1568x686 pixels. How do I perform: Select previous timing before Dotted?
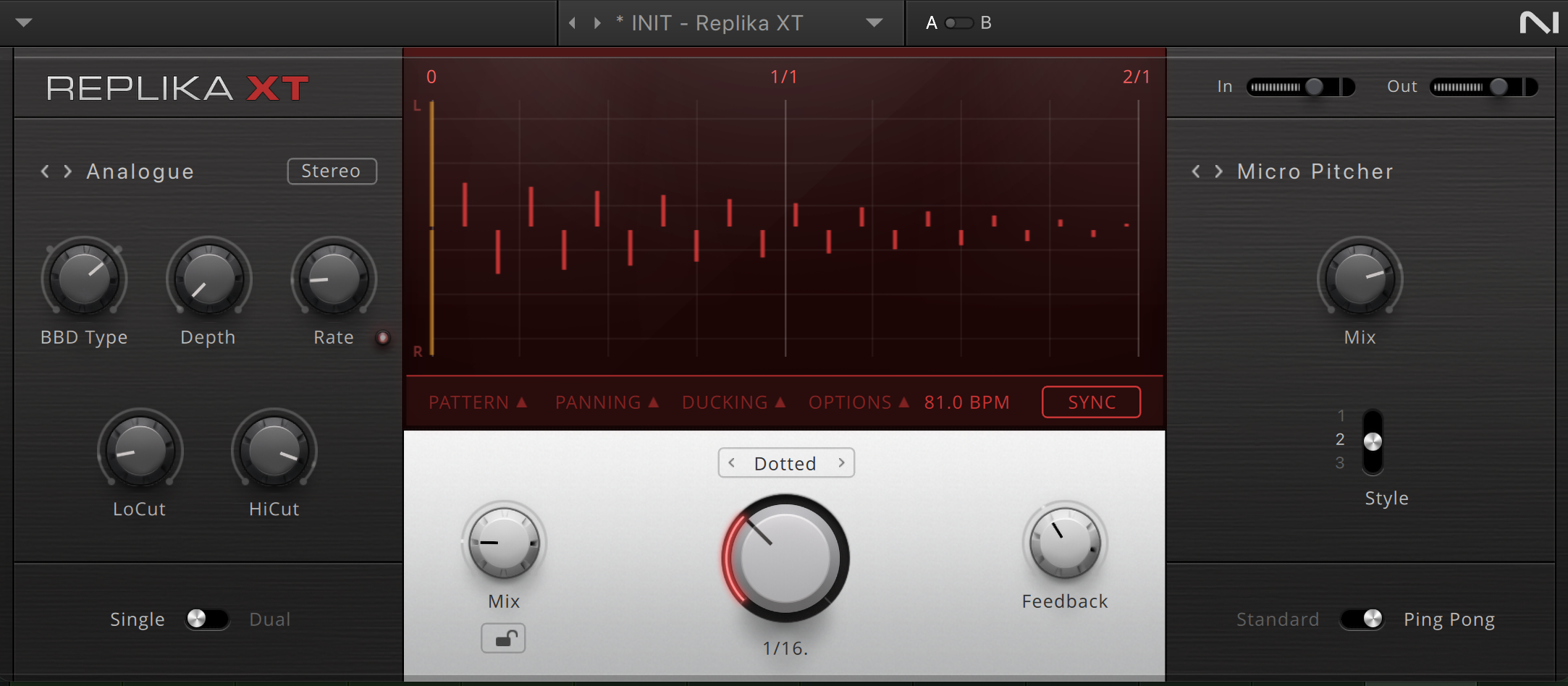click(732, 462)
